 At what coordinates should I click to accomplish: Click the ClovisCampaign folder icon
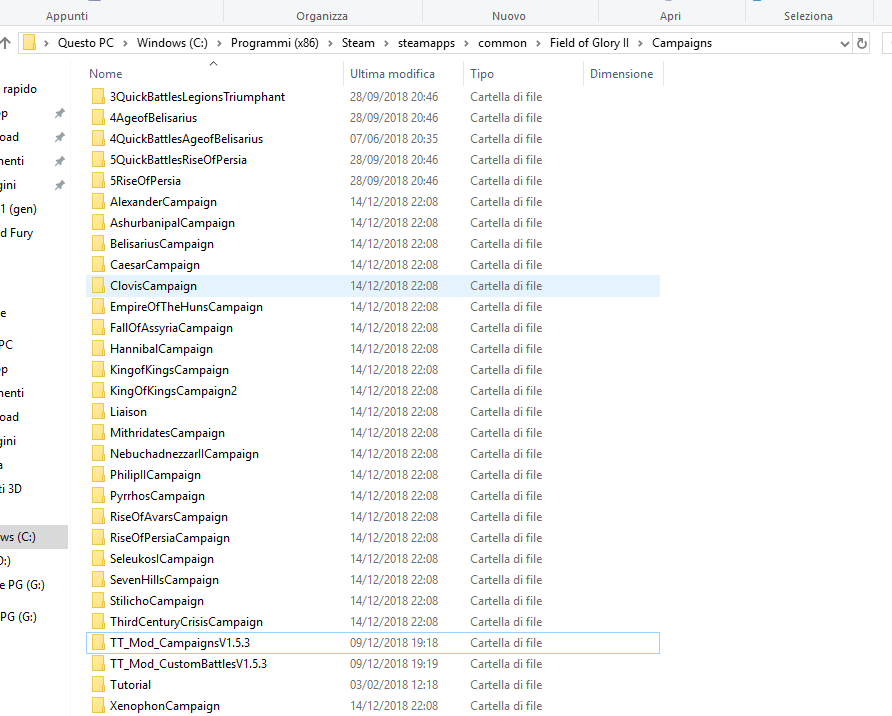(x=98, y=286)
